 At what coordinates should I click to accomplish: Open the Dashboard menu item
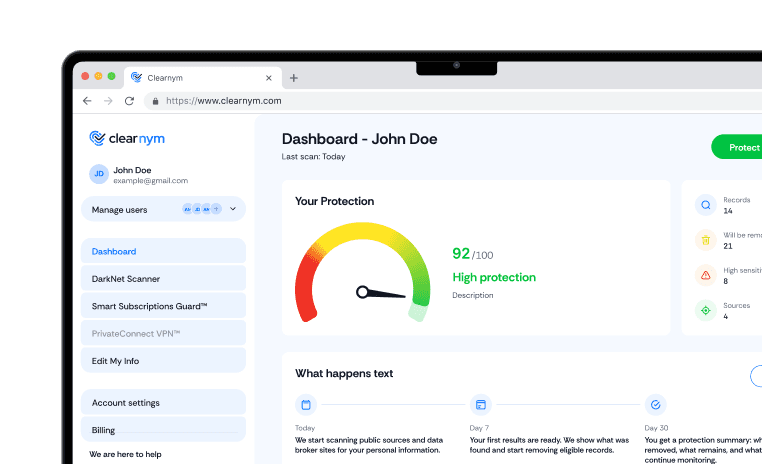pyautogui.click(x=163, y=251)
